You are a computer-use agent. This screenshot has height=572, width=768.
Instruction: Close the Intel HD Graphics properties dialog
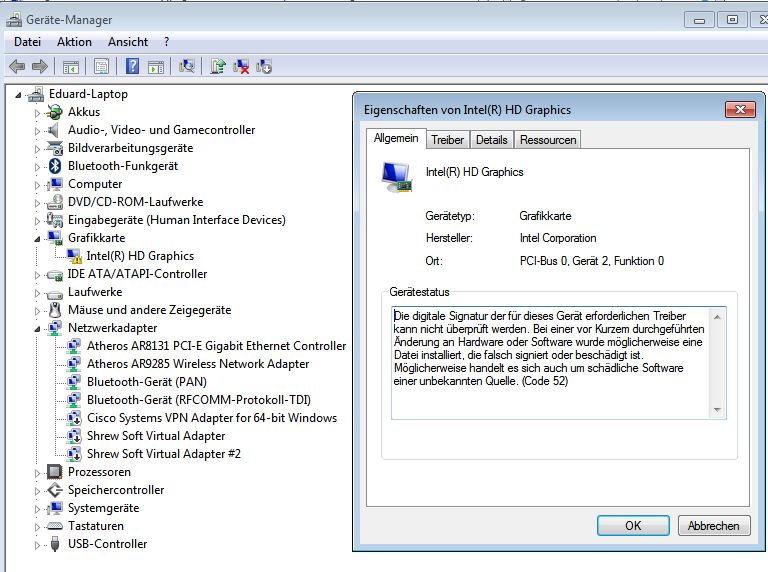click(740, 110)
